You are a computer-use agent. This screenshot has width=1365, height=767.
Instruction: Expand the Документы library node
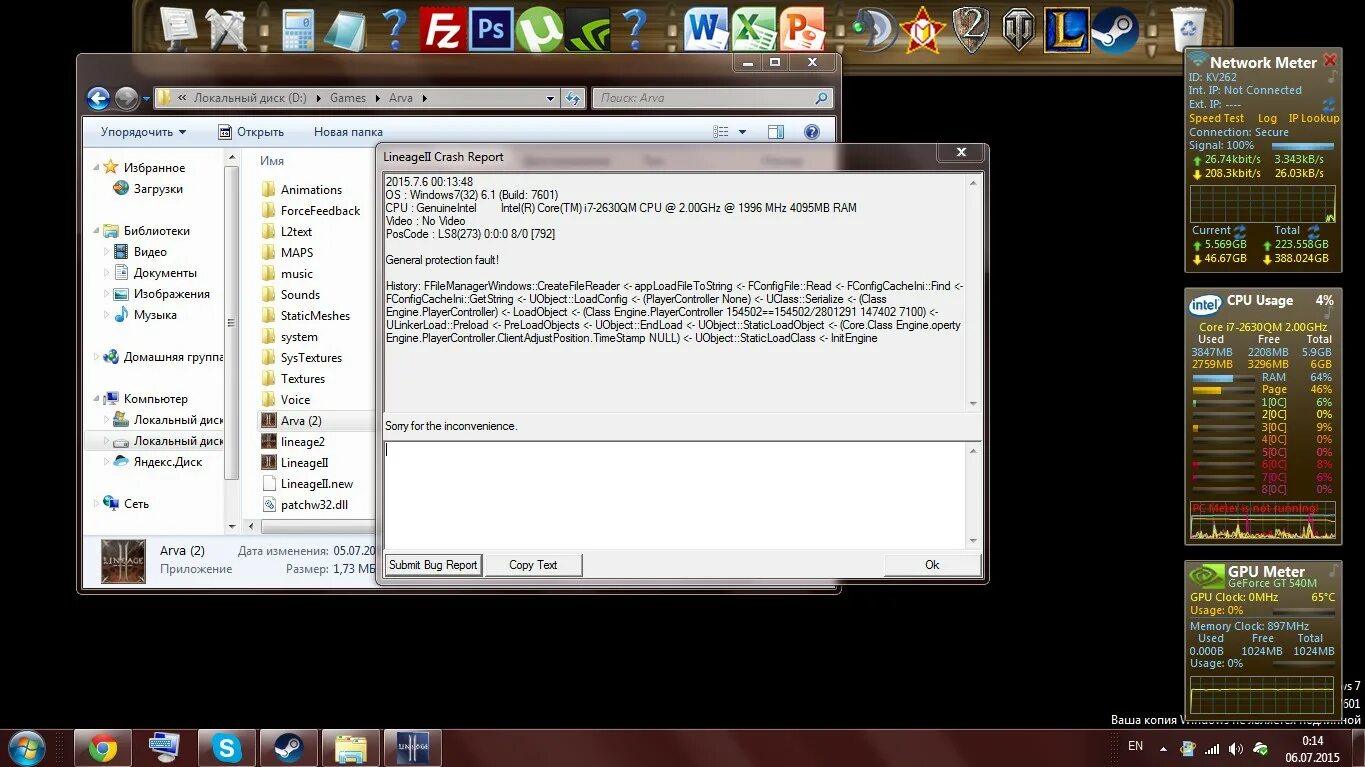click(107, 273)
